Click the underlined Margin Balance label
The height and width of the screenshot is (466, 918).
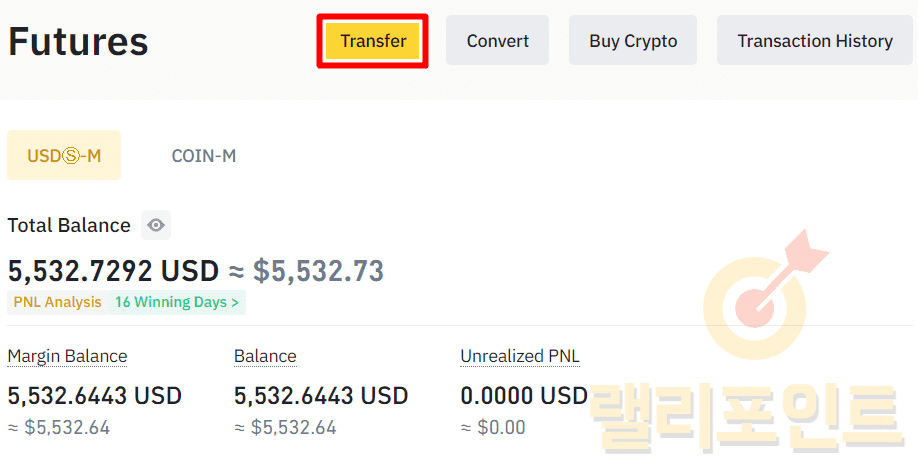point(67,356)
